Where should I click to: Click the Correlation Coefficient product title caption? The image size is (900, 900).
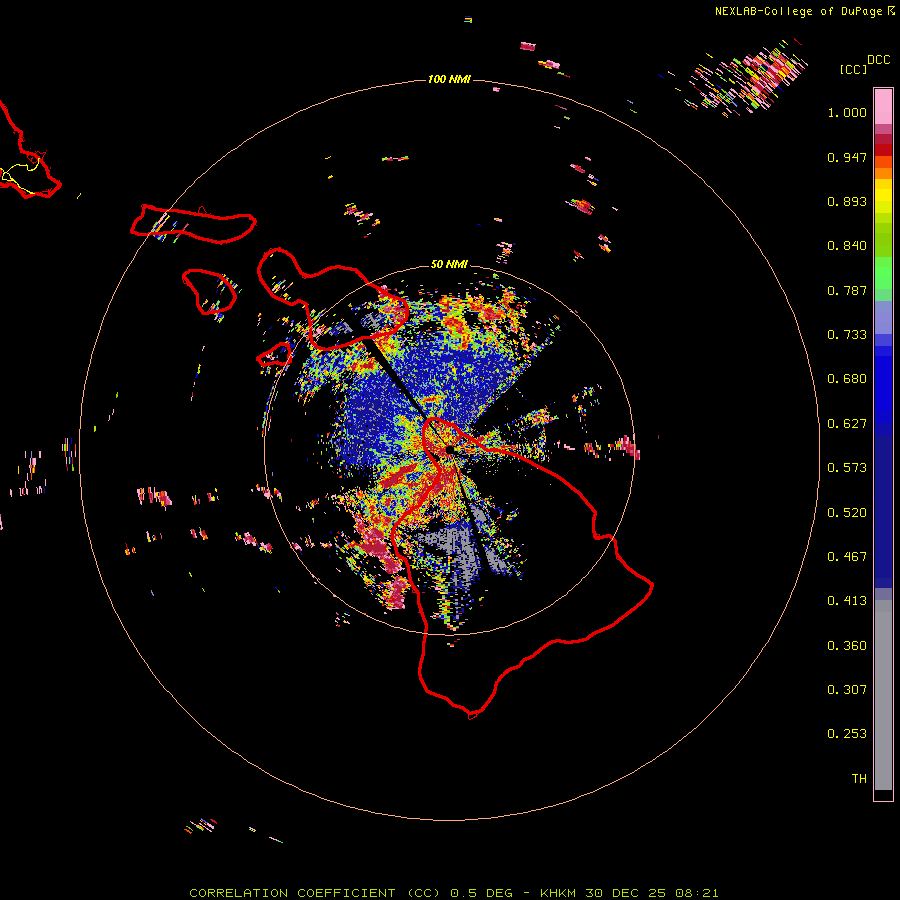click(x=453, y=893)
